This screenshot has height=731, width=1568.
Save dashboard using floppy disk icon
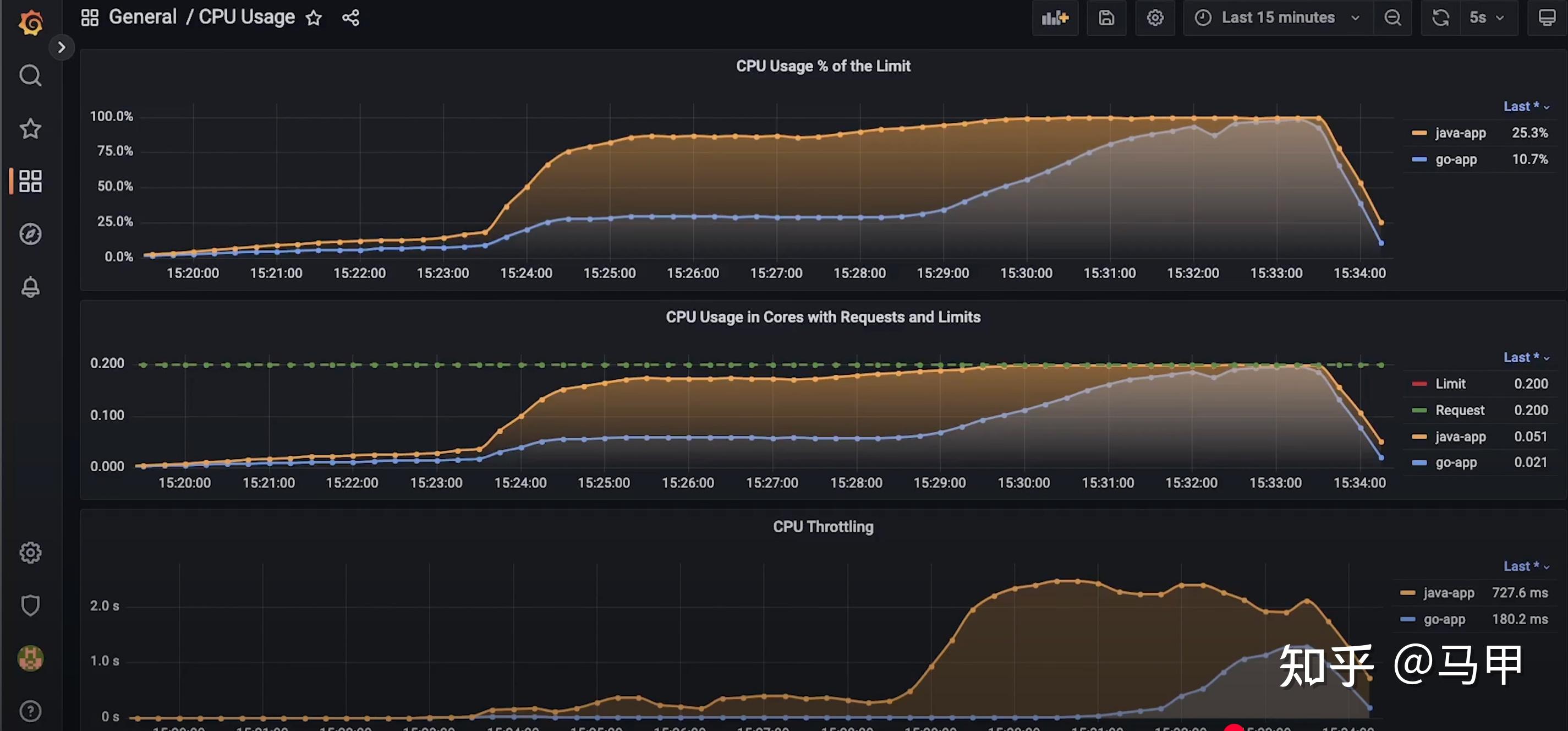coord(1106,18)
